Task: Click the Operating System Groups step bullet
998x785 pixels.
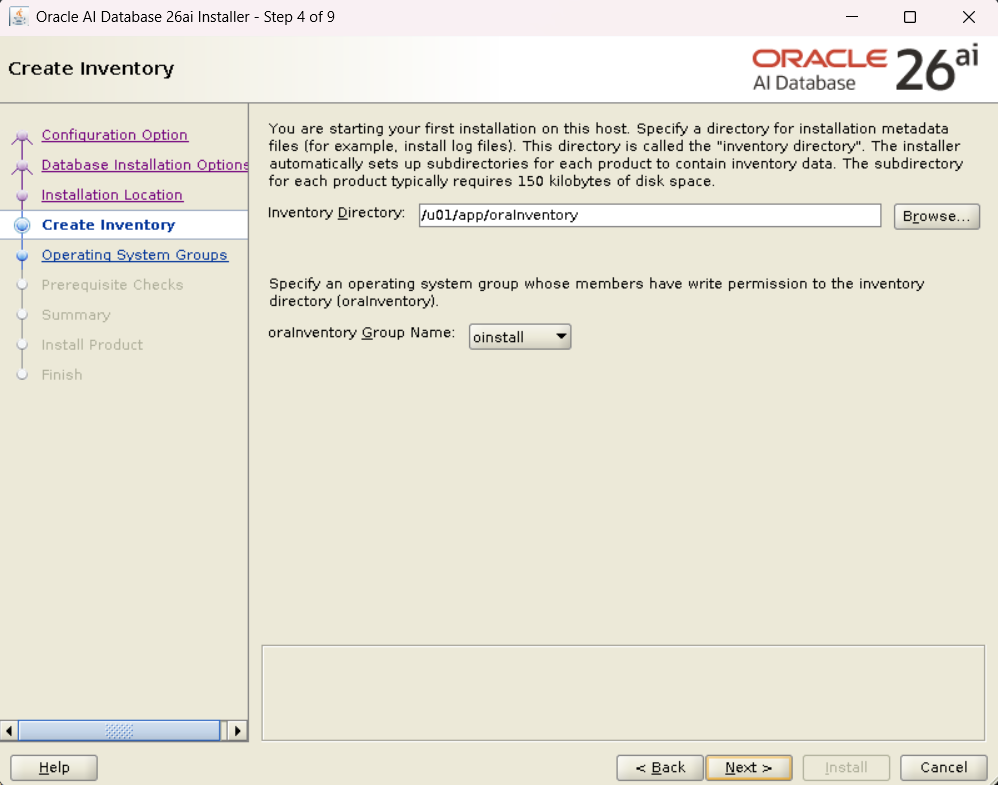Action: (22, 256)
